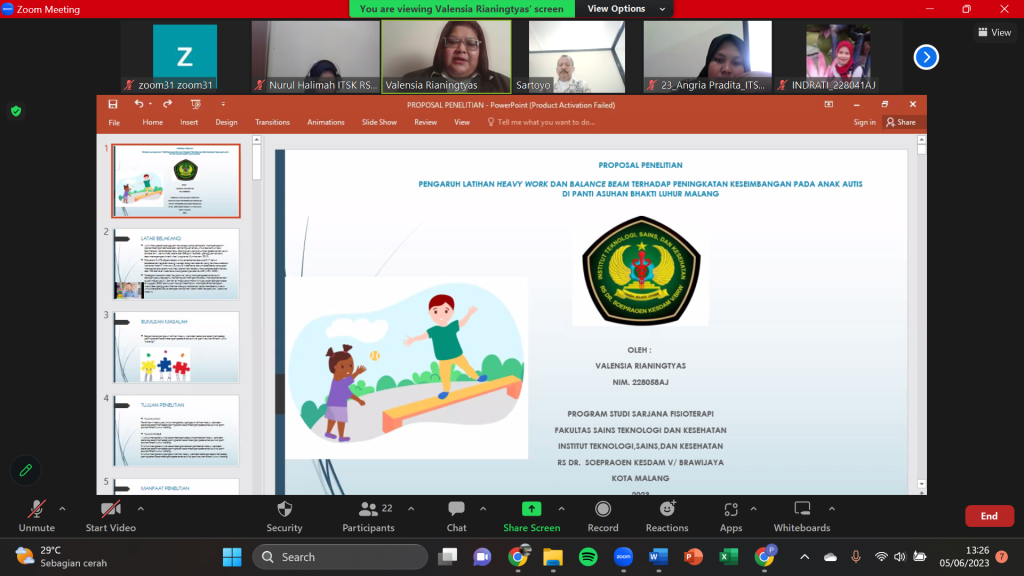Click Start From Beginning presentation icon

(x=195, y=104)
